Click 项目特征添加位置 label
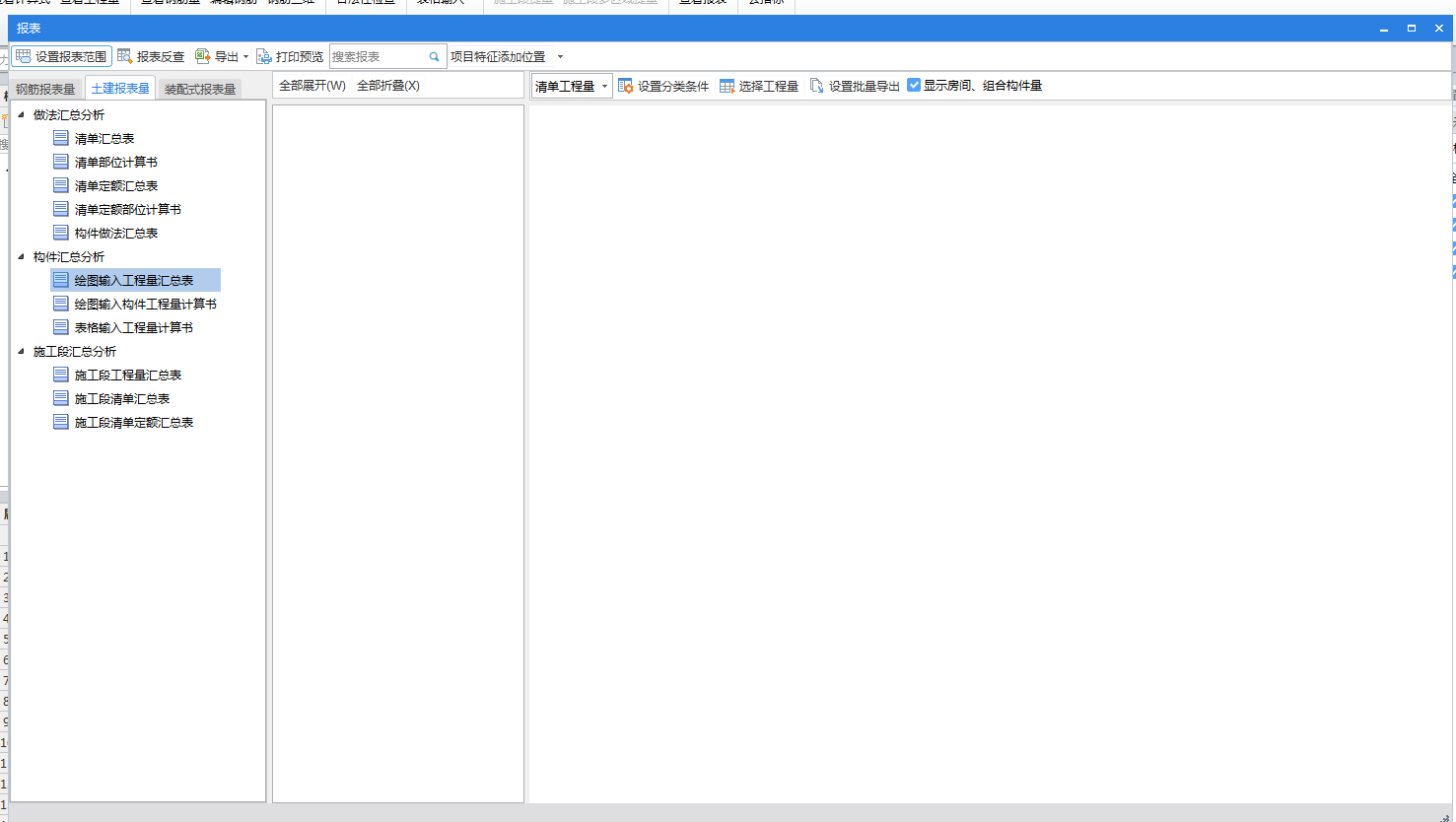This screenshot has height=822, width=1456. pyautogui.click(x=498, y=57)
